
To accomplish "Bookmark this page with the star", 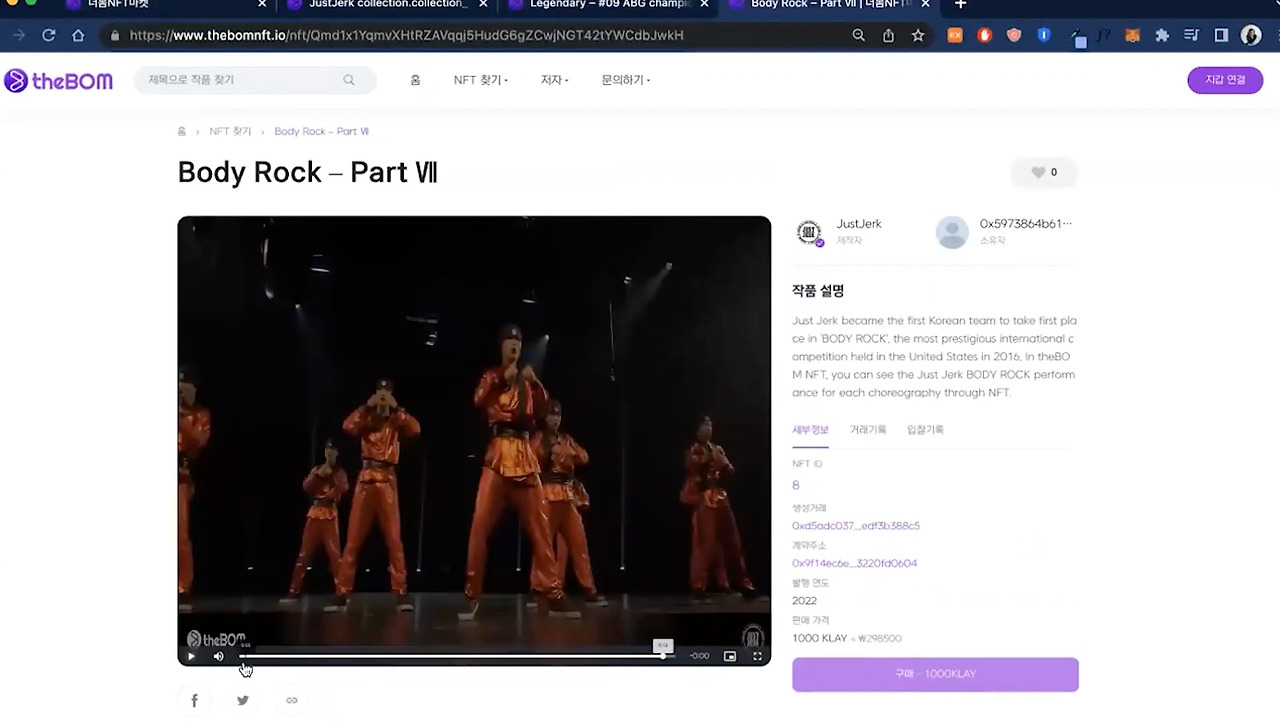I will (x=918, y=35).
